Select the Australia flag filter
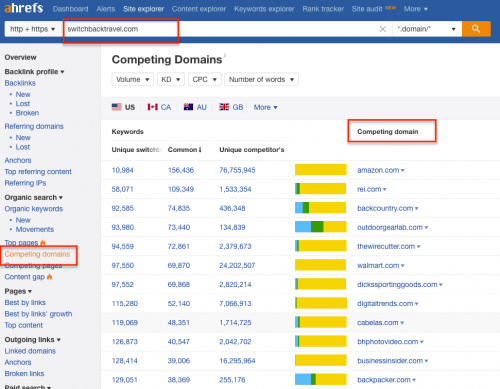 tap(195, 107)
